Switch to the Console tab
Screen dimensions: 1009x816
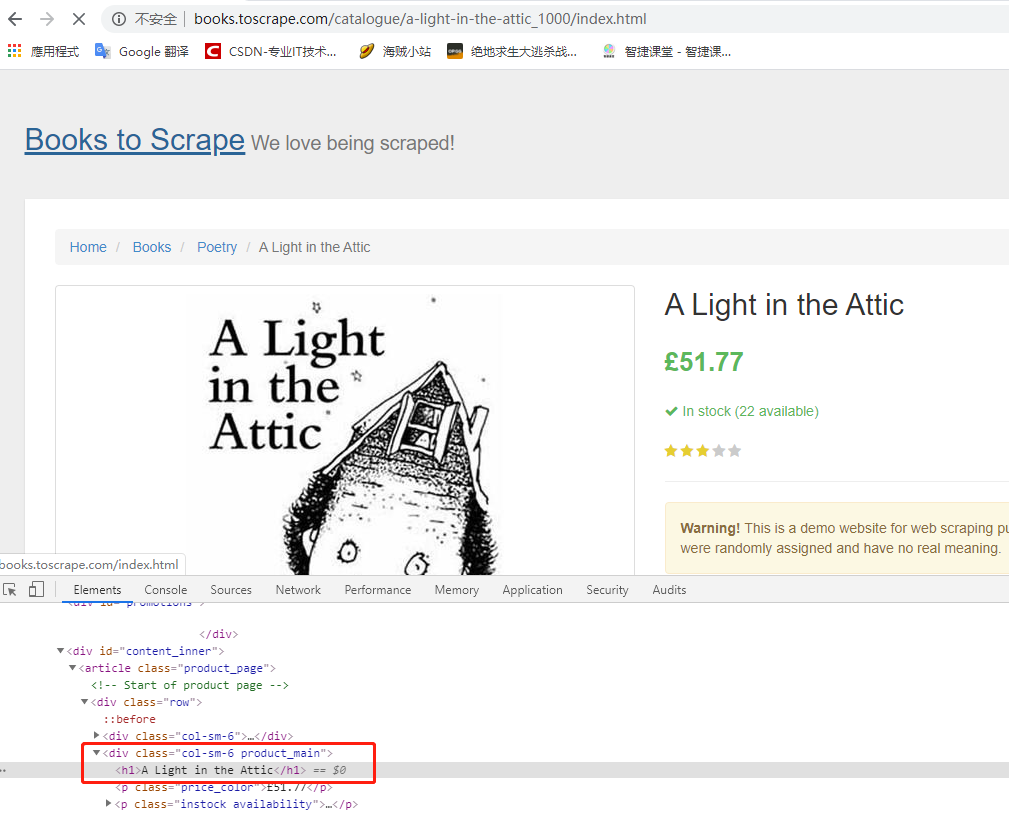click(x=165, y=589)
